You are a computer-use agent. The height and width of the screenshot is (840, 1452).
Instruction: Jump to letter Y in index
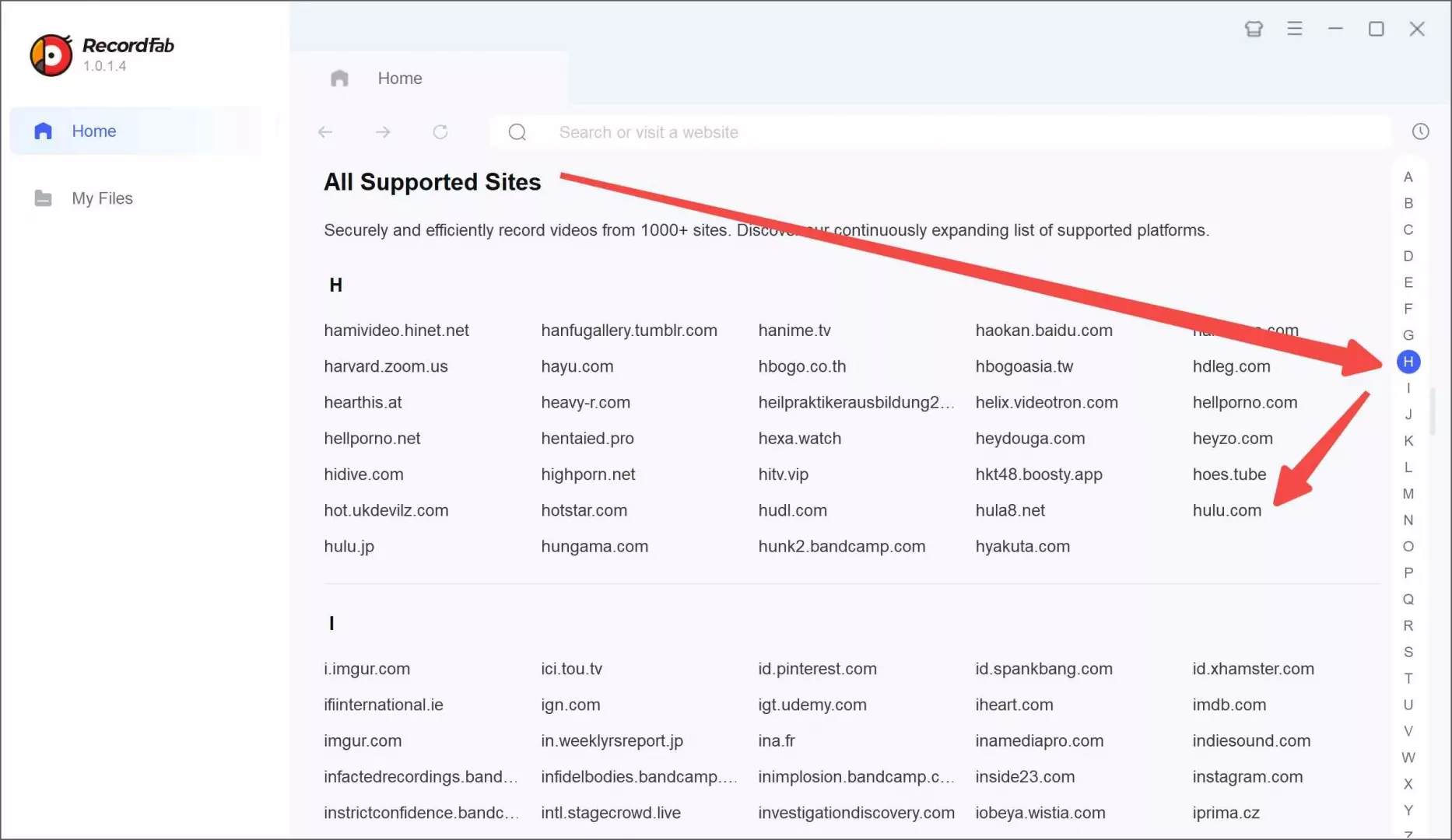(1408, 810)
